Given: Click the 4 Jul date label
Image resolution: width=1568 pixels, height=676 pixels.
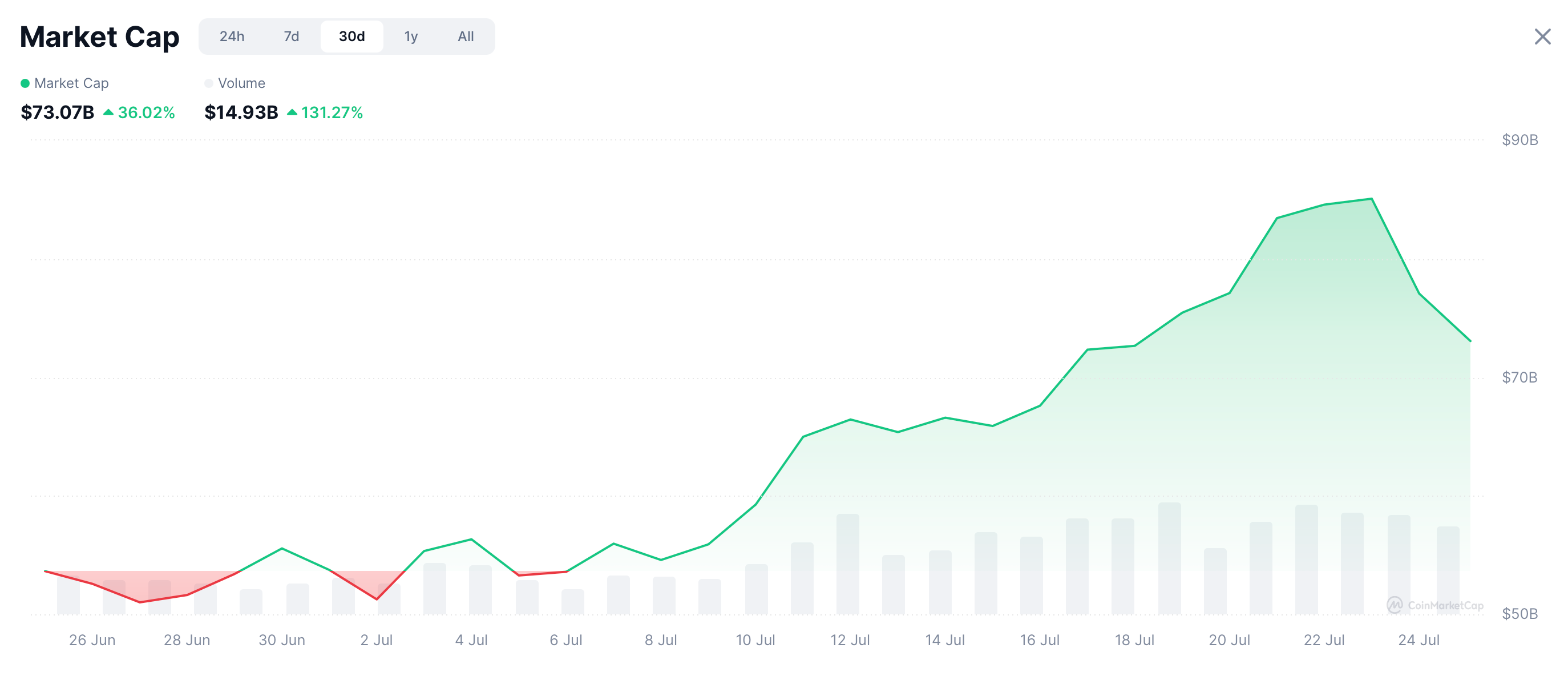Looking at the screenshot, I should click(x=471, y=641).
